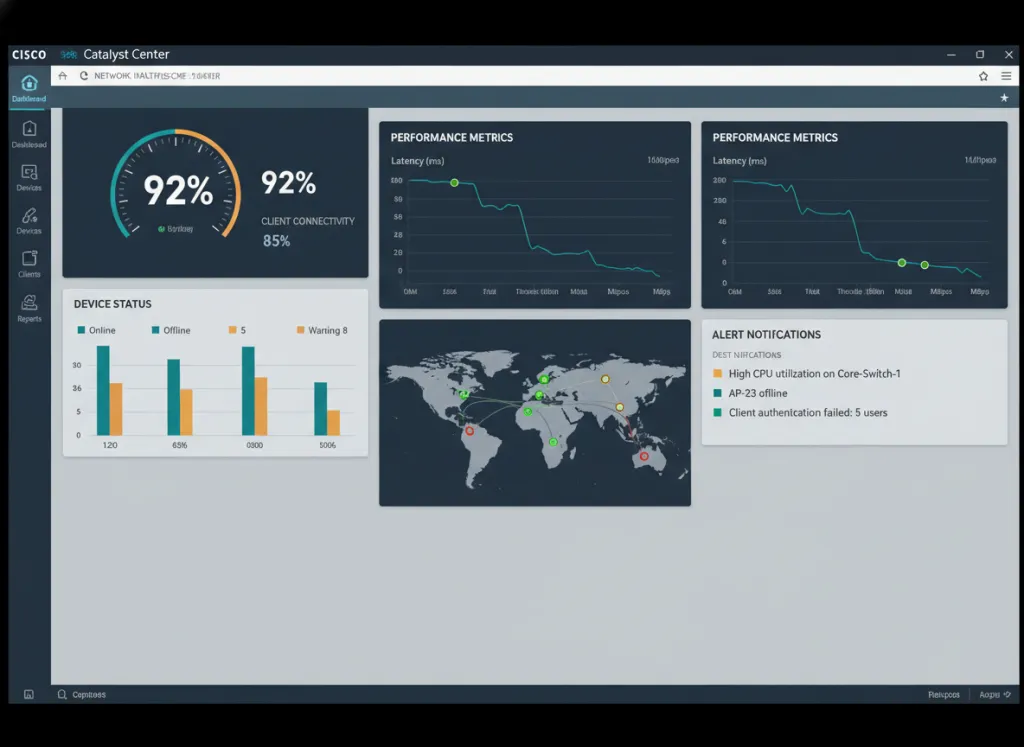Click the DEVICE STATUS heading

point(112,304)
